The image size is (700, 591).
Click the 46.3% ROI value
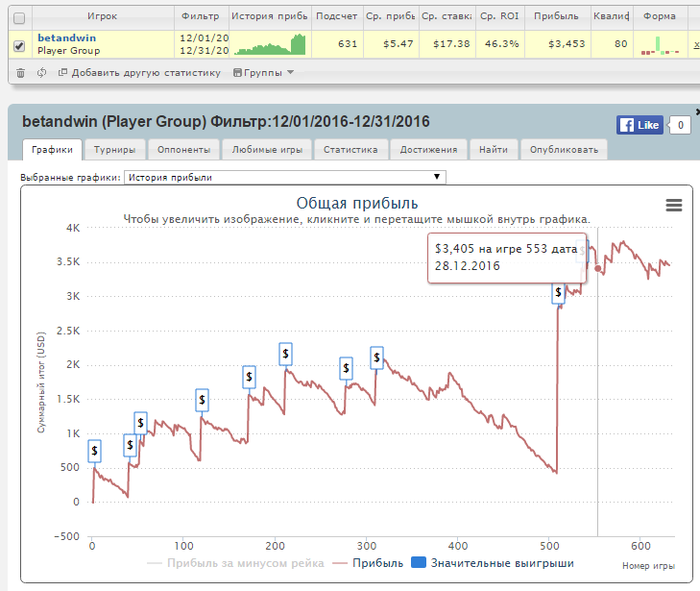tap(502, 44)
